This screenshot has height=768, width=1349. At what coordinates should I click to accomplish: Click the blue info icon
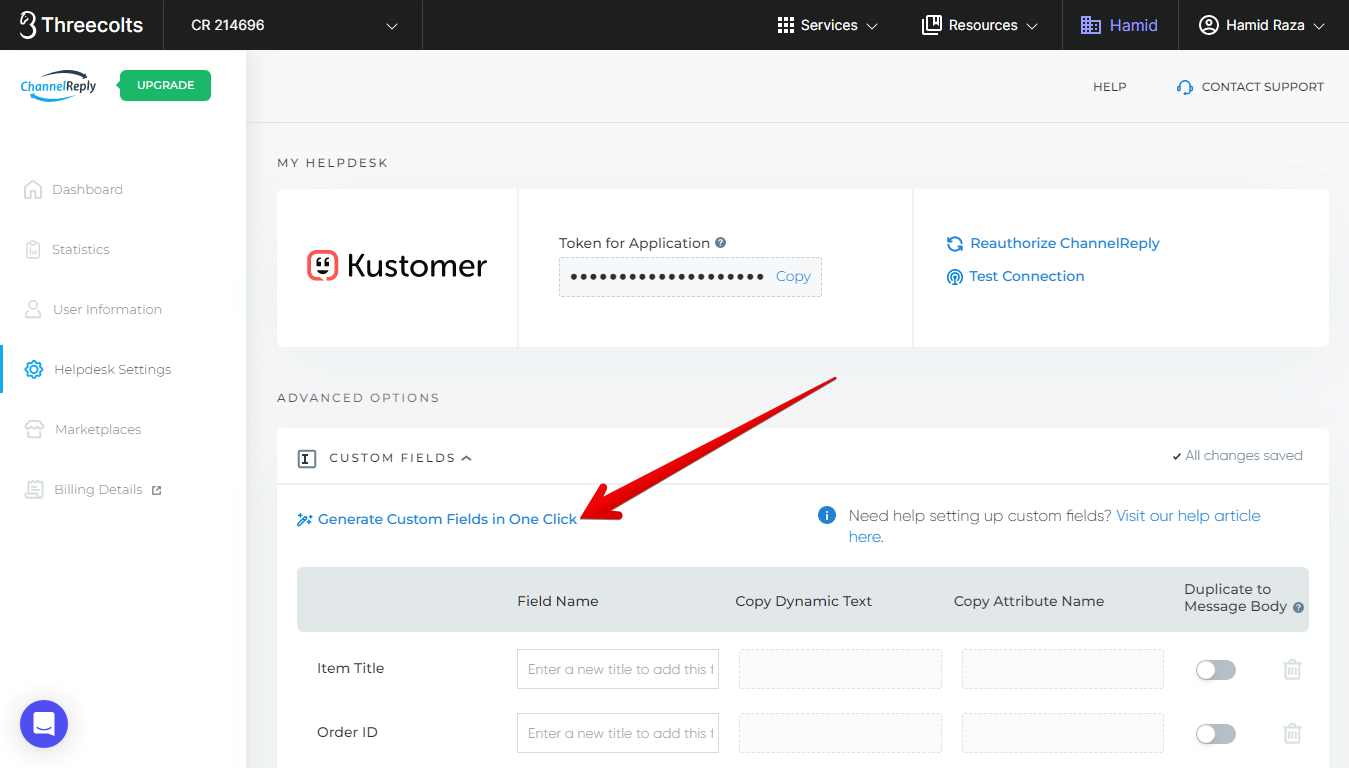[827, 515]
